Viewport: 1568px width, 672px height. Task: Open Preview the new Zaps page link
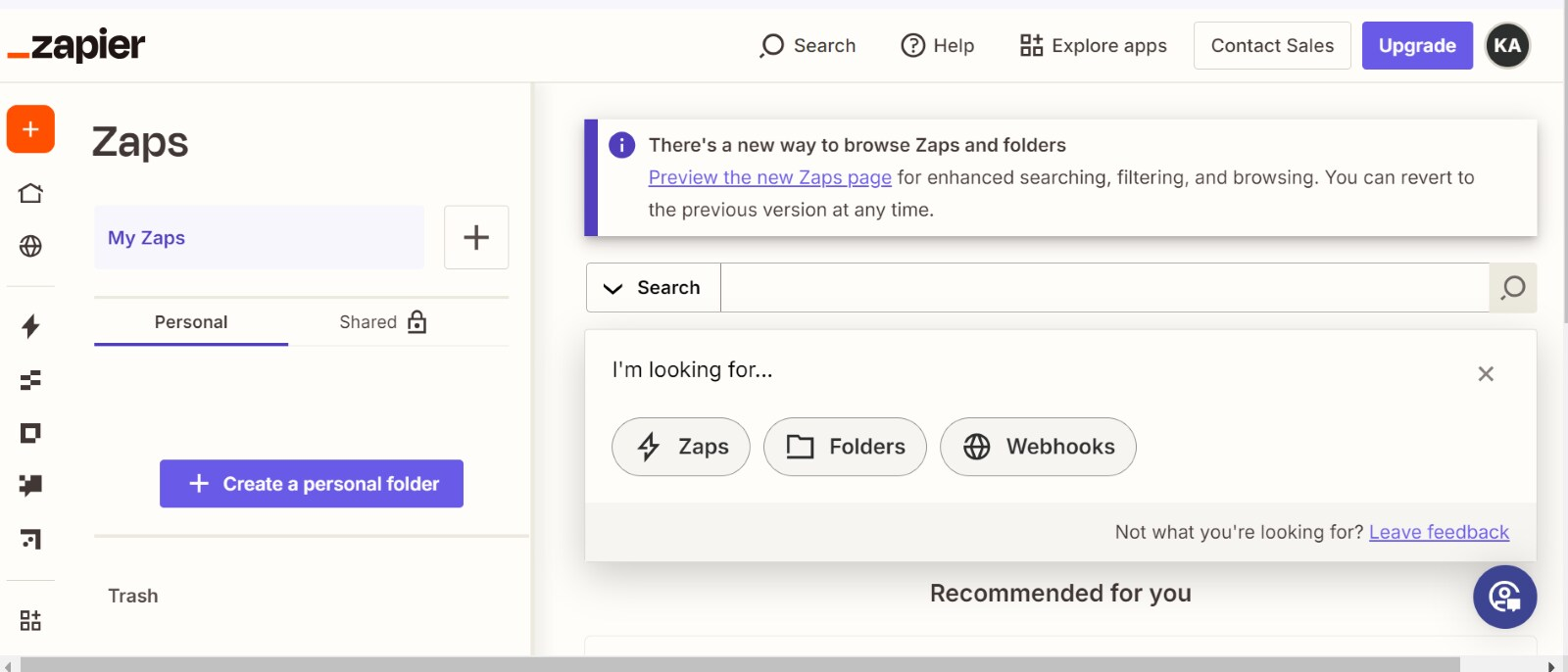770,177
